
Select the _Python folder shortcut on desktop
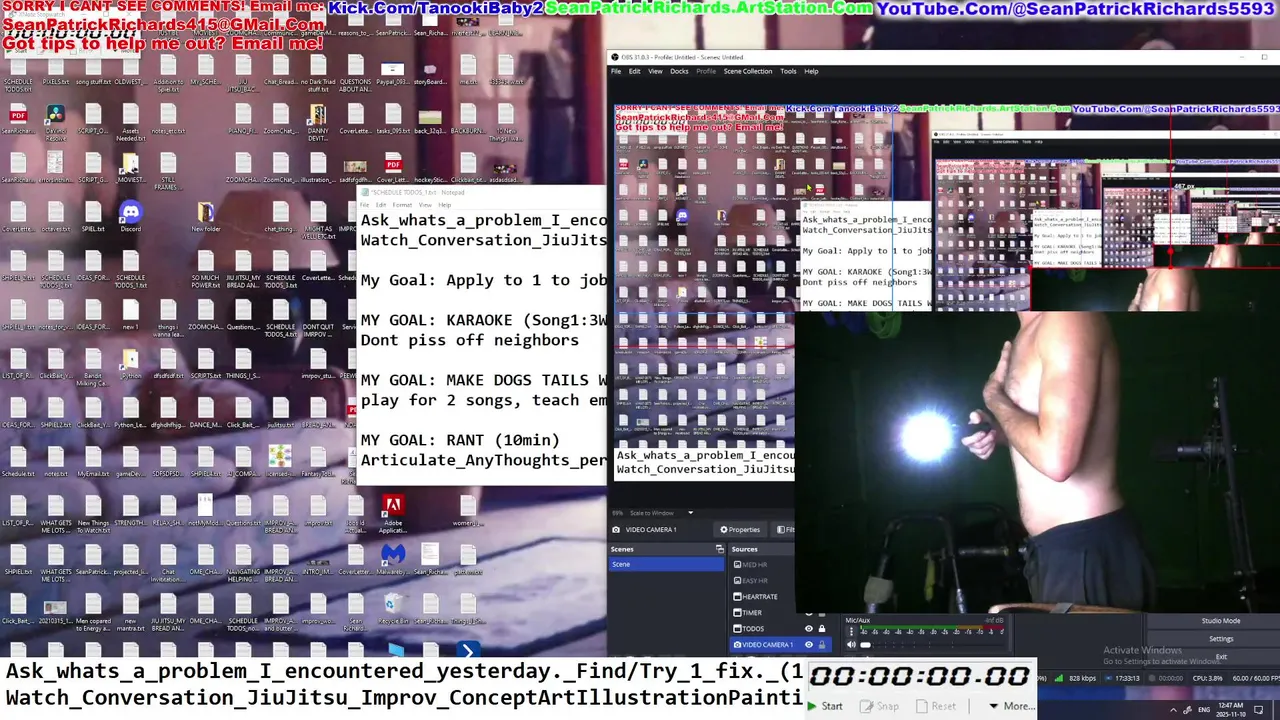pyautogui.click(x=130, y=363)
